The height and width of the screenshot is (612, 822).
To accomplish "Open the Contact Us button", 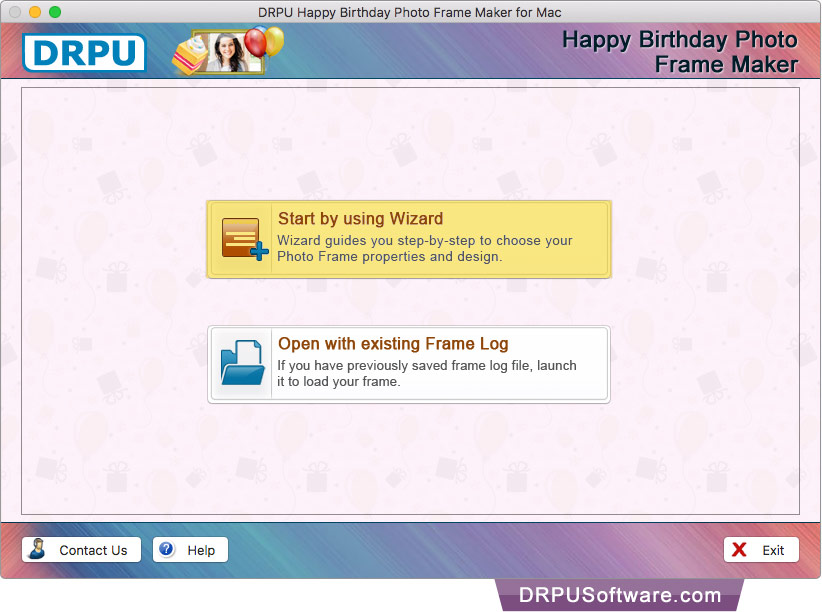I will 81,550.
